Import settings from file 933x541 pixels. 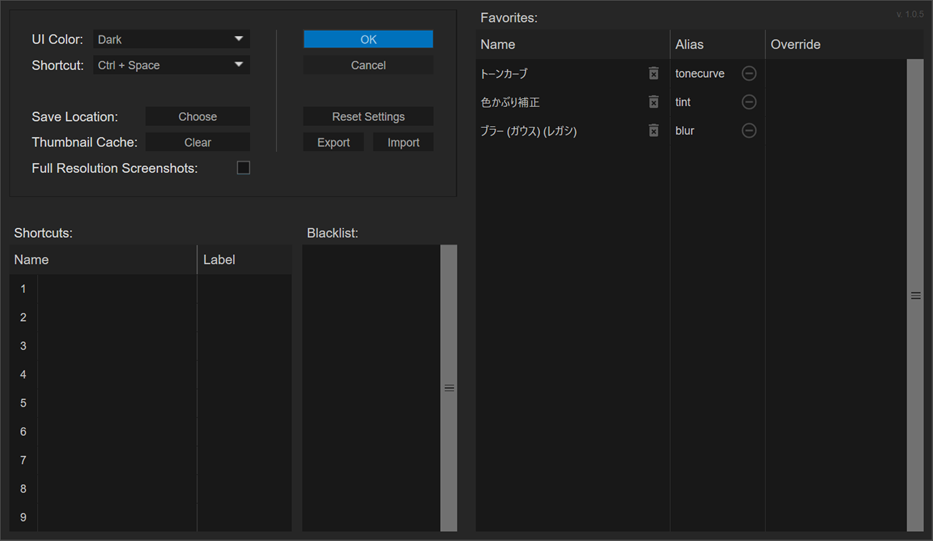pos(403,143)
